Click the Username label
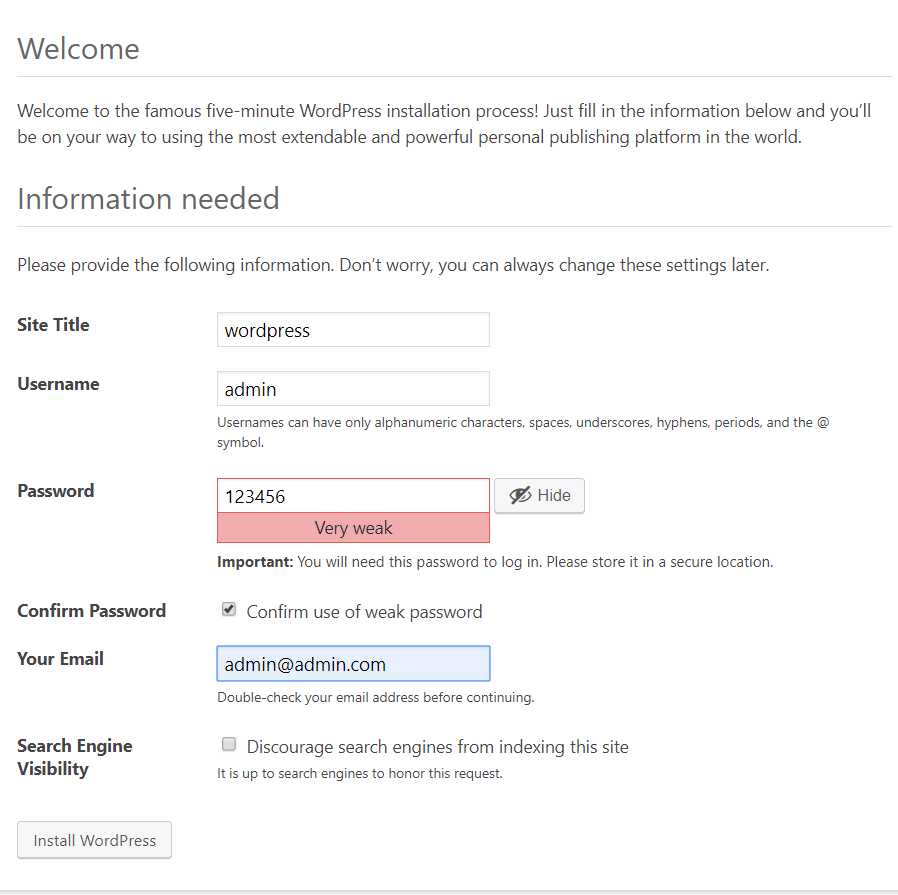This screenshot has width=898, height=895. [58, 384]
